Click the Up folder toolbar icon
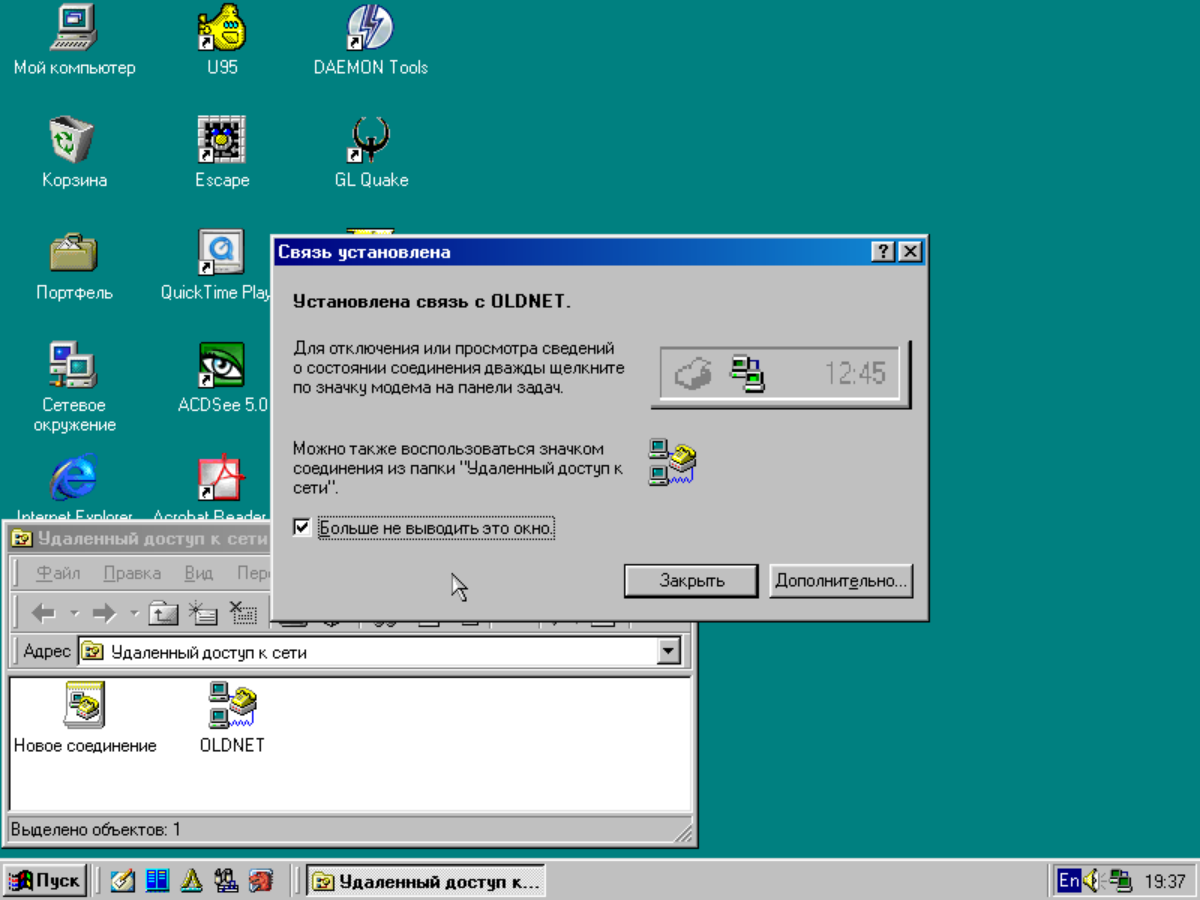 tap(164, 613)
